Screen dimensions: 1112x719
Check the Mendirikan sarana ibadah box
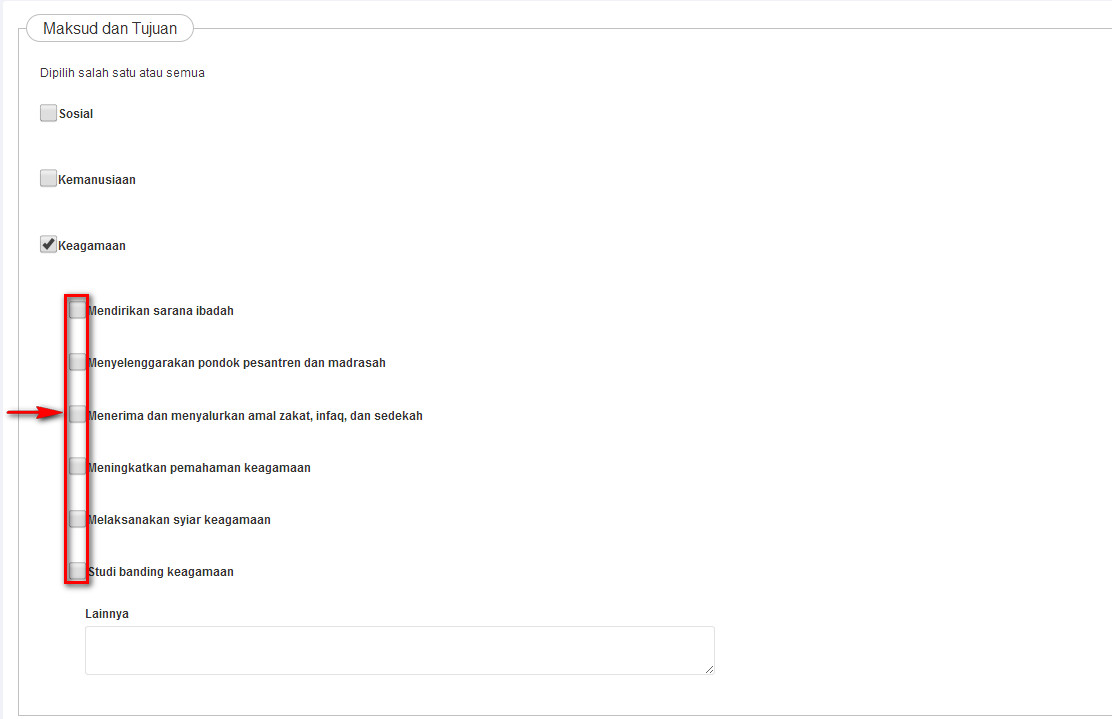click(77, 310)
